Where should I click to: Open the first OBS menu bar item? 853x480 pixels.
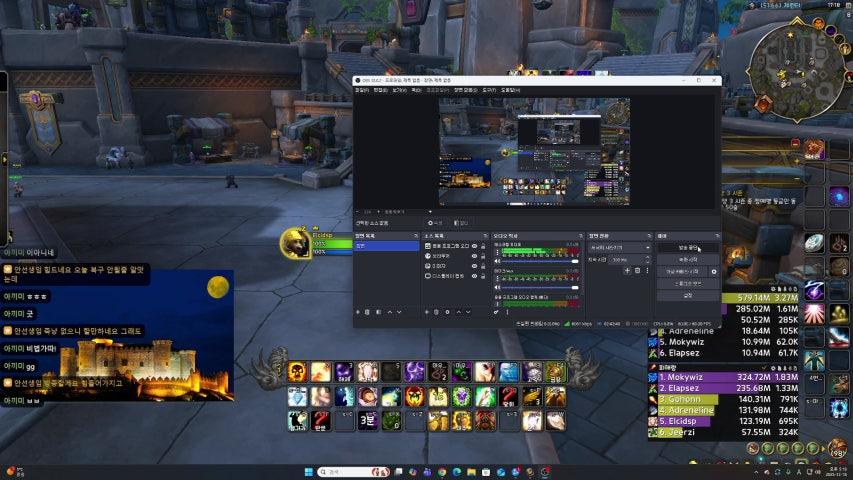point(362,90)
